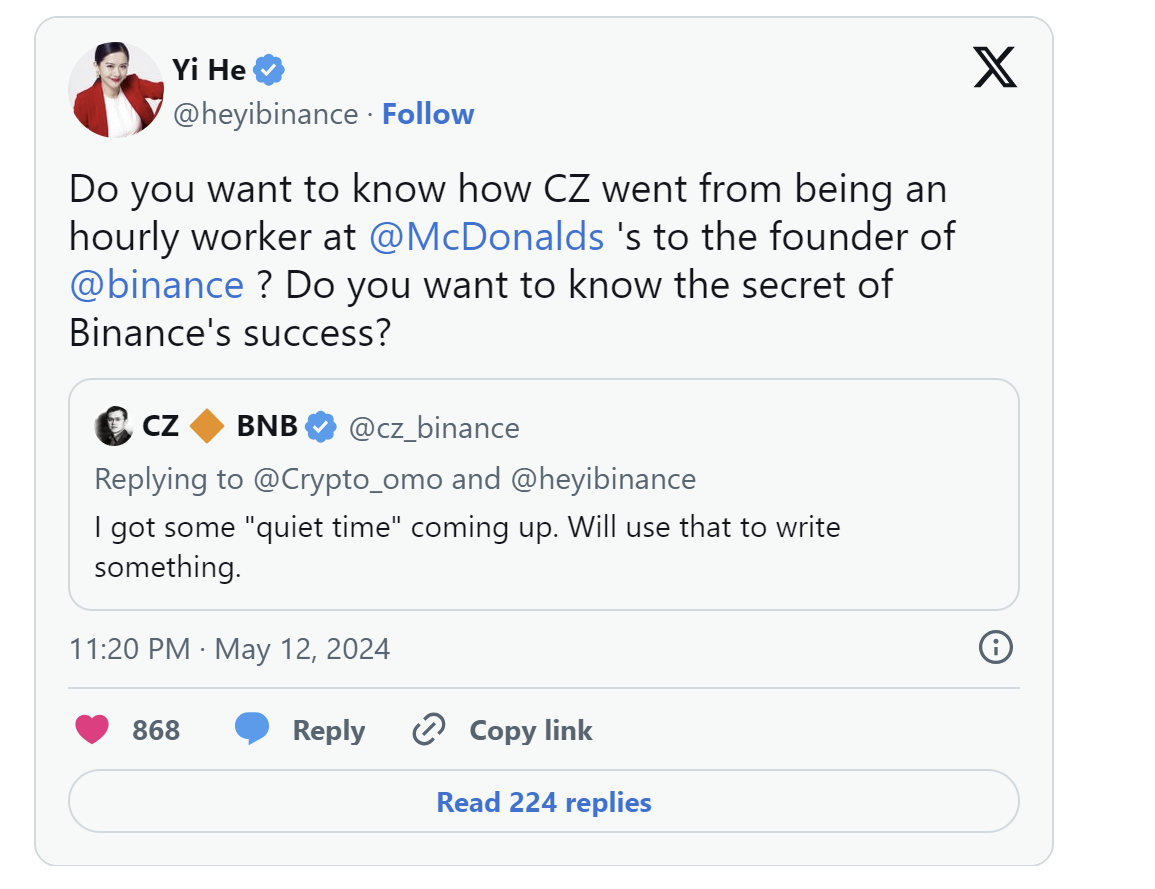Open the @binance mention link
This screenshot has width=1155, height=889.
pos(157,285)
